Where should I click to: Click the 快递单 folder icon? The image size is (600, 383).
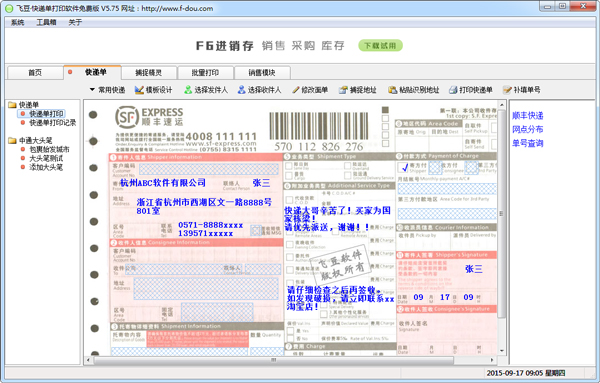point(12,104)
